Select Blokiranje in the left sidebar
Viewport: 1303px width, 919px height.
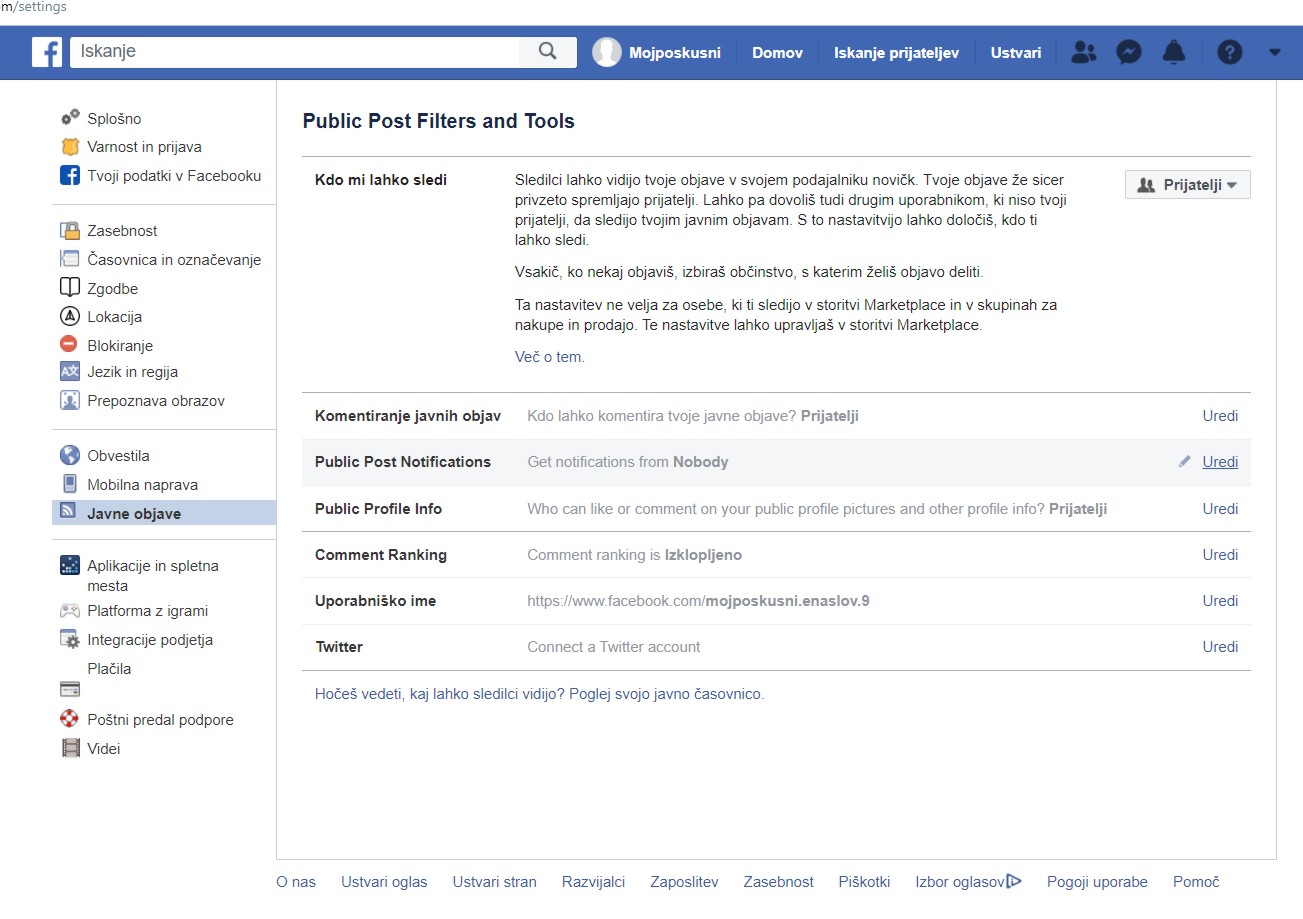click(x=120, y=345)
